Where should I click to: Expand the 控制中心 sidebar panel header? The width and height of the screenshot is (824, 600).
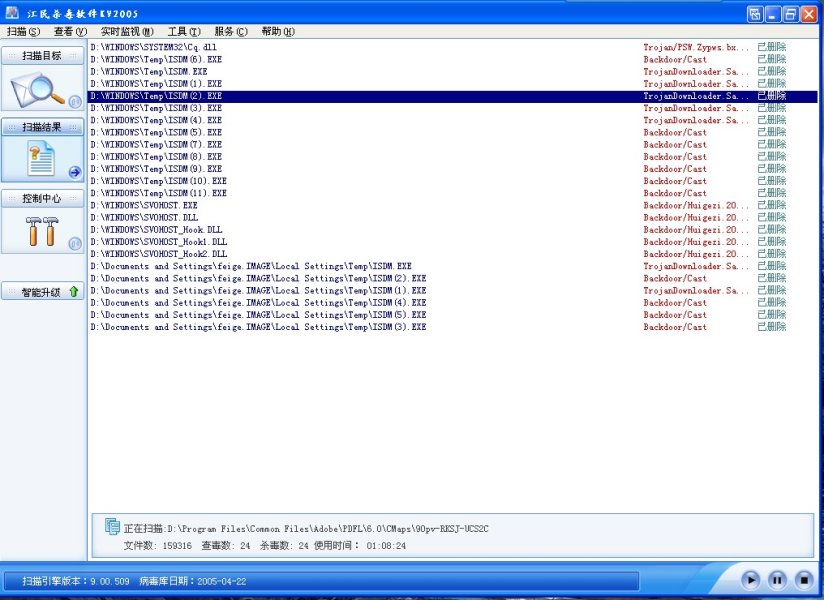click(x=42, y=198)
